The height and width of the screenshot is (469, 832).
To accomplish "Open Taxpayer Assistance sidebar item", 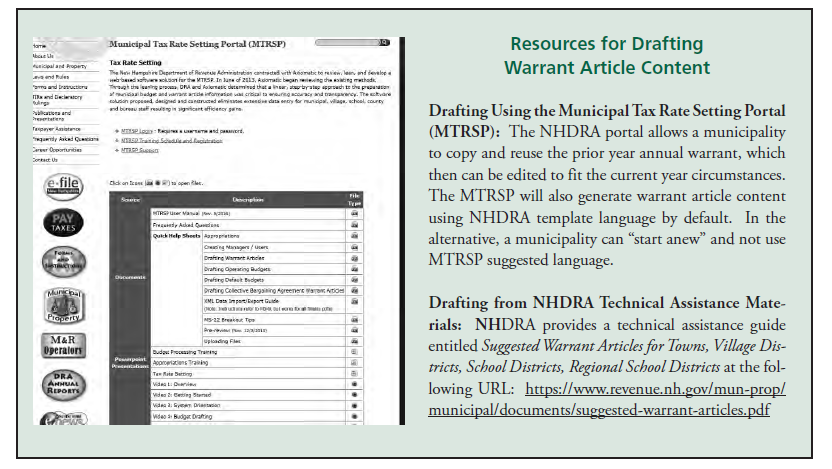I will (57, 129).
